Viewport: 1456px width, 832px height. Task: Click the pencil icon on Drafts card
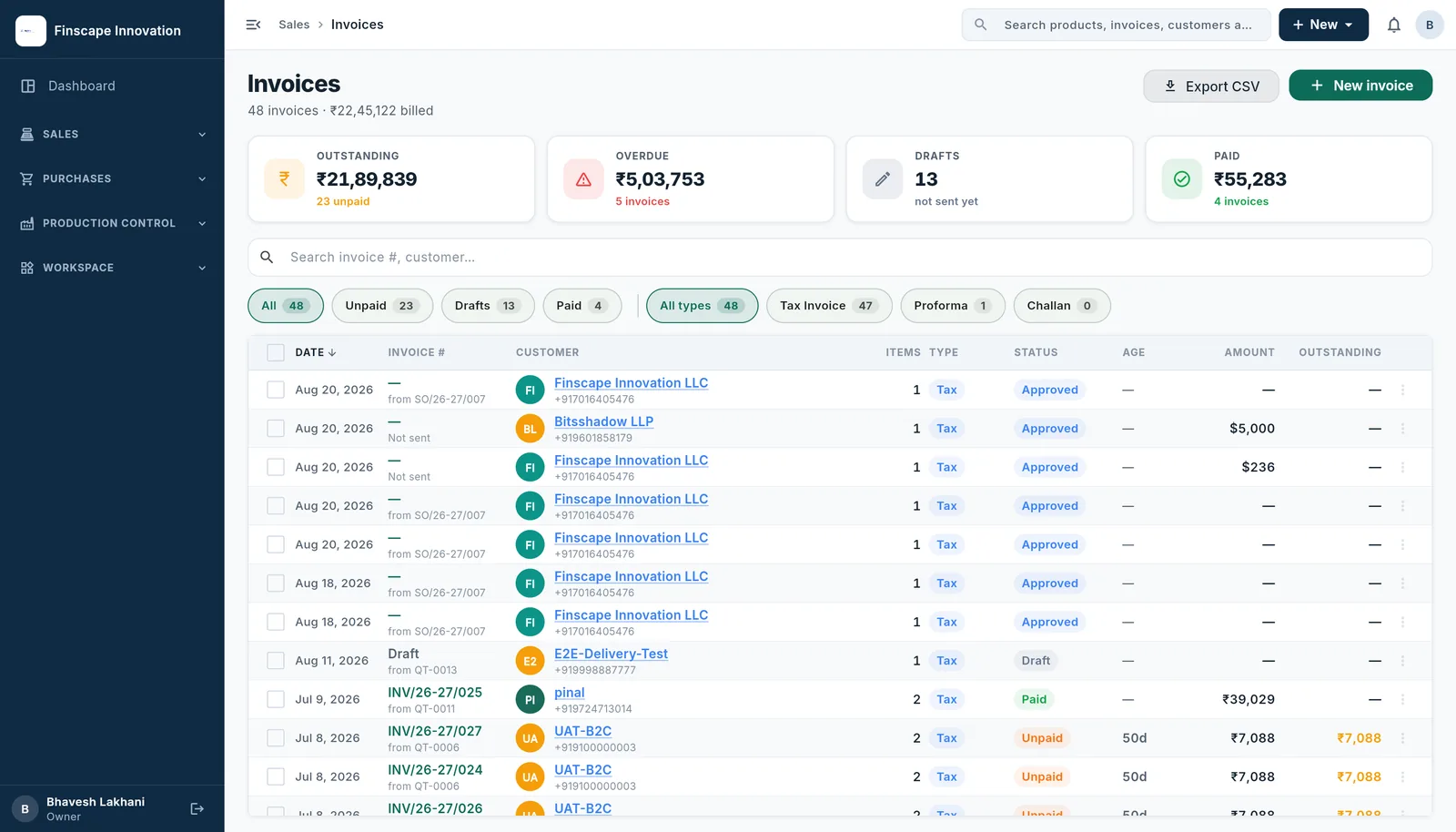pos(883,178)
